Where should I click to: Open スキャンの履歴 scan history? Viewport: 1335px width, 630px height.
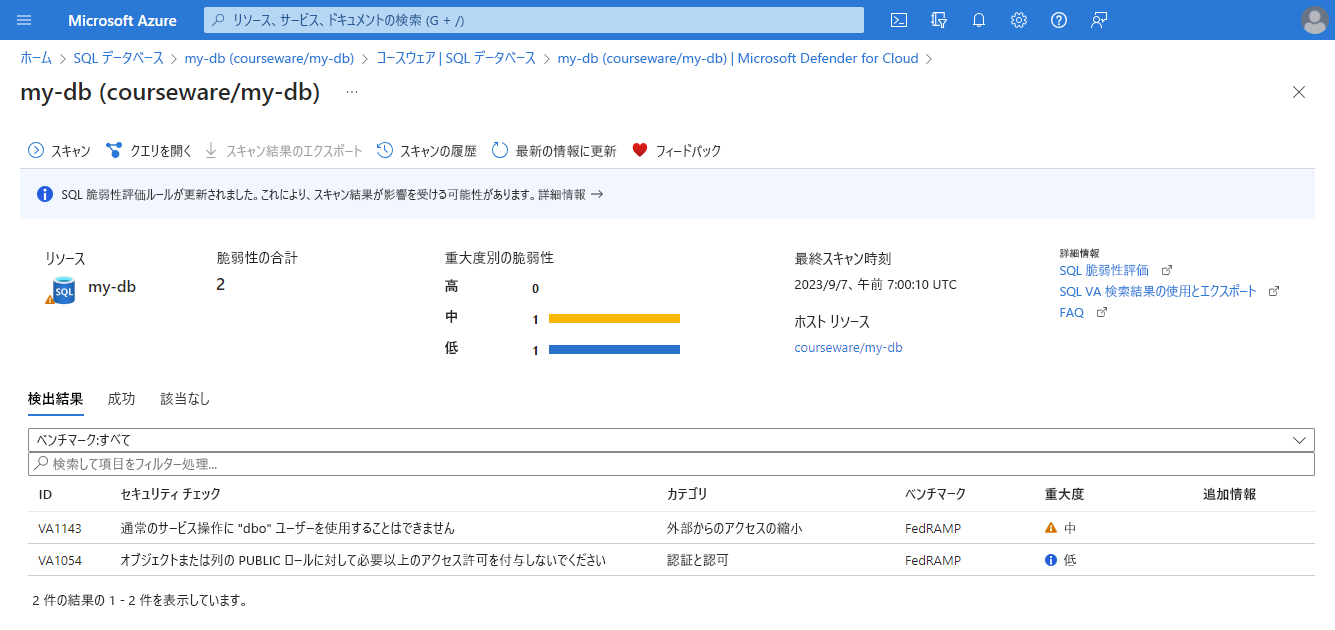point(427,151)
